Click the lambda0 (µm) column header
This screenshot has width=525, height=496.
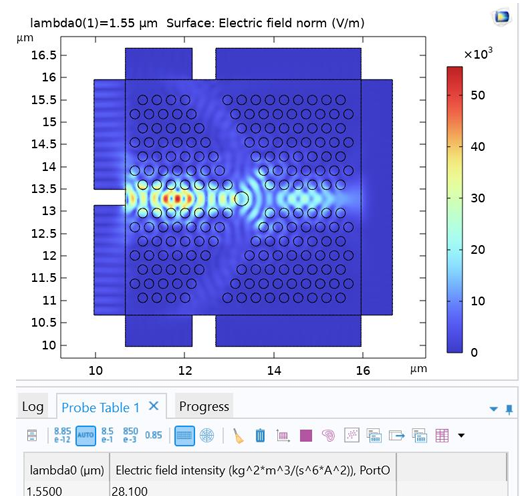67,470
